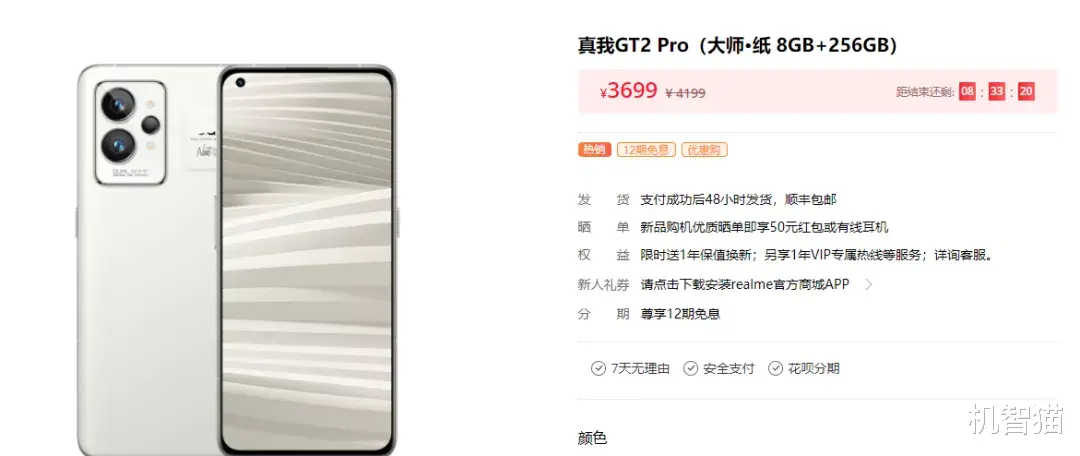This screenshot has width=1080, height=456.
Task: Click the countdown seconds box showing 20
Action: (x=1026, y=91)
